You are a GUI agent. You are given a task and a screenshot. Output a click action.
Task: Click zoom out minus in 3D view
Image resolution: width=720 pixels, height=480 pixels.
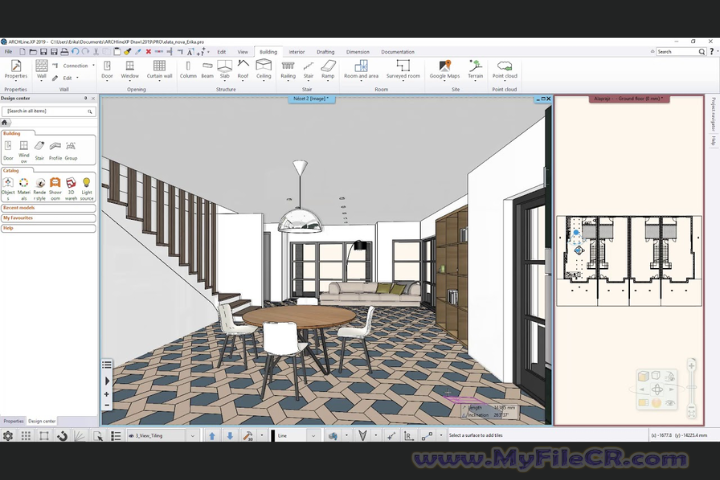107,405
